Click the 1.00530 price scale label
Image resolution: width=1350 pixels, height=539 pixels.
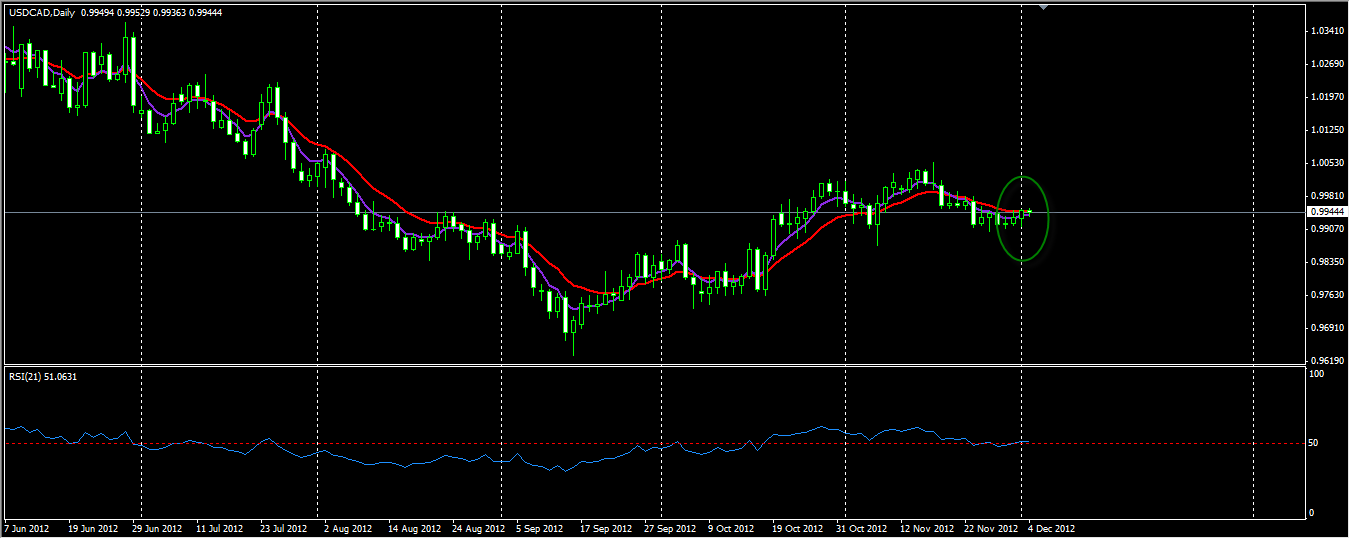1326,163
